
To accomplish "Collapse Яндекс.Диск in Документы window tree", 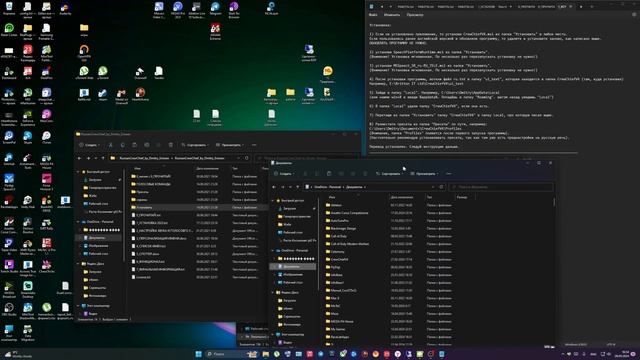I will click(x=273, y=293).
